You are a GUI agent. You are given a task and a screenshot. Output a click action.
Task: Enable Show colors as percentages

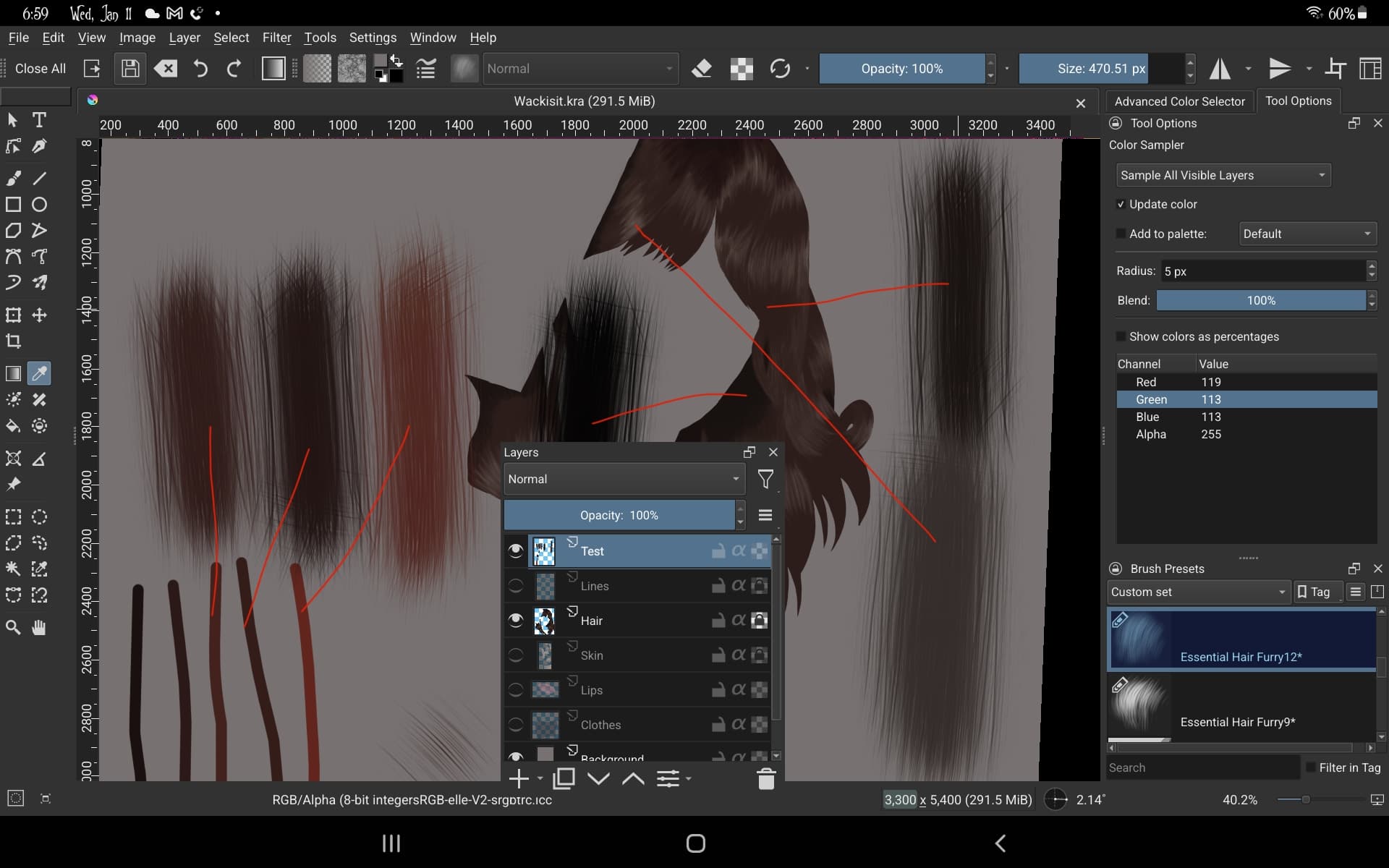[1121, 337]
